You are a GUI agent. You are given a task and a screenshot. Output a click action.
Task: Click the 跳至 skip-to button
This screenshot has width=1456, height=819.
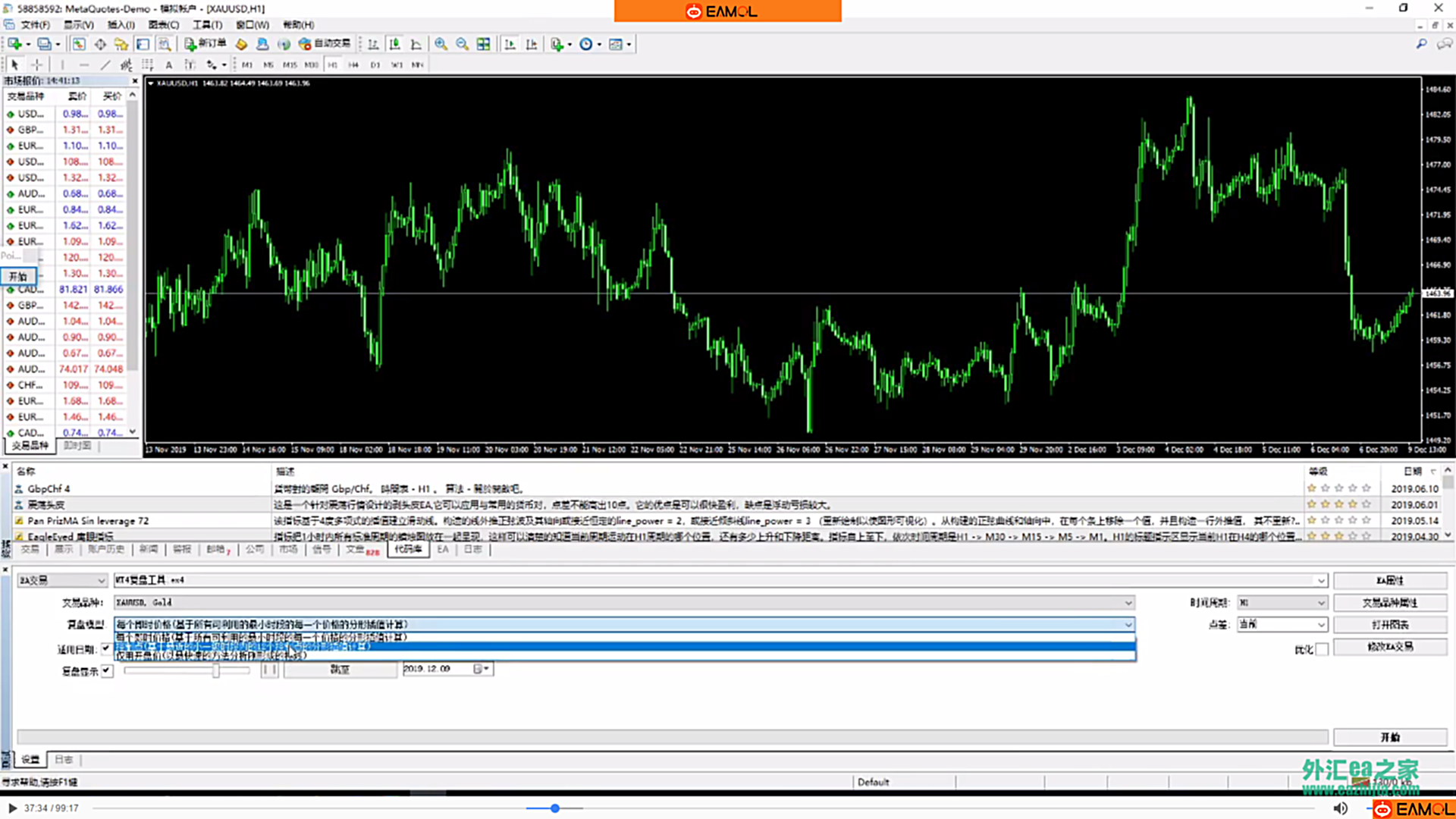340,670
